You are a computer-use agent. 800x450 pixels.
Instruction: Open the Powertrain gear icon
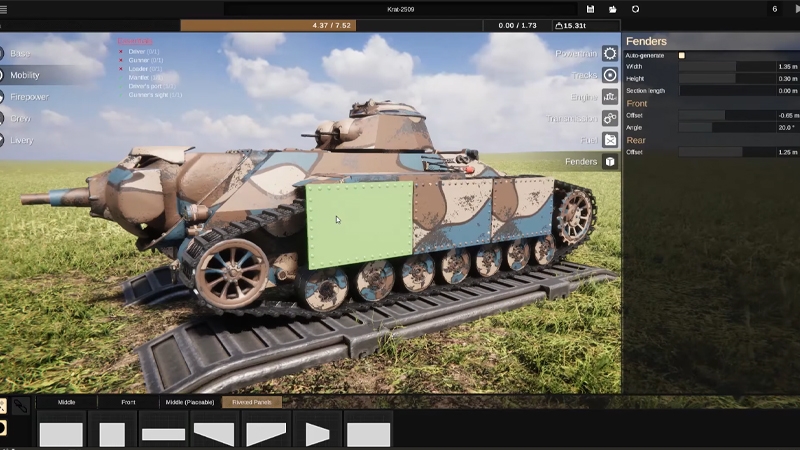[x=609, y=53]
